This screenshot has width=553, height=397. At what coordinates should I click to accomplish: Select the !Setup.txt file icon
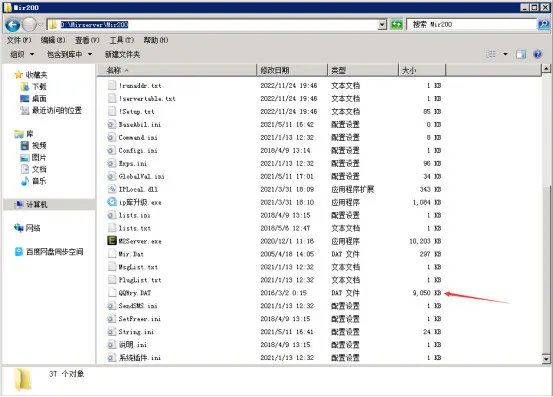pos(112,111)
